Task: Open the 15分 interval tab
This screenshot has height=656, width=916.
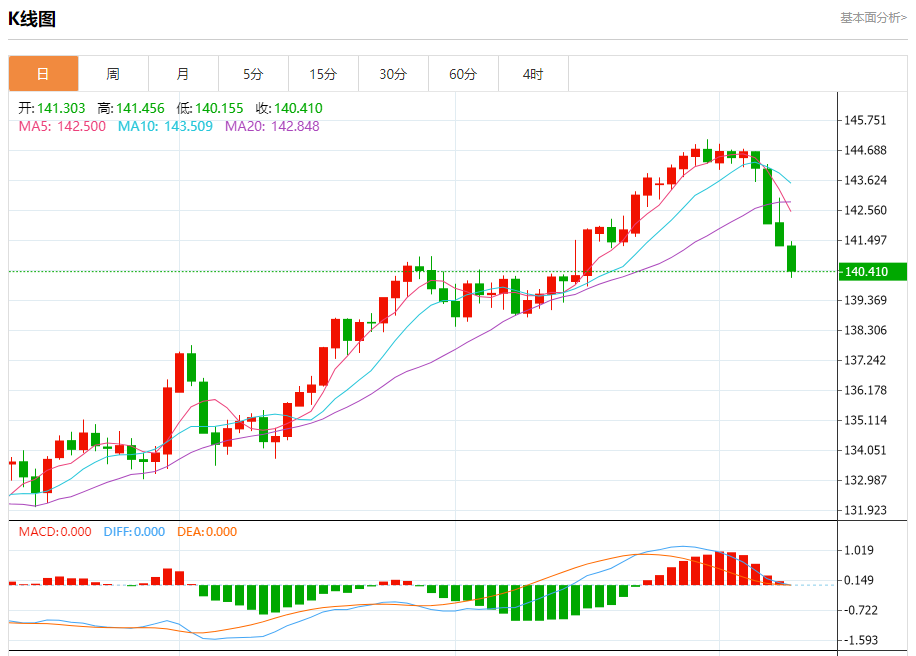Action: tap(324, 74)
